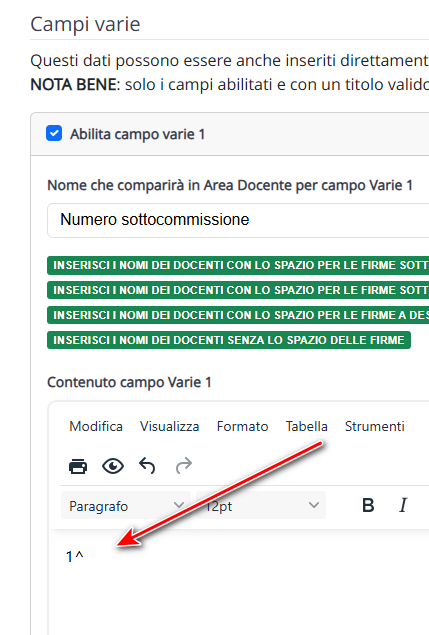Open preview with the eye icon
The height and width of the screenshot is (635, 429).
point(113,466)
